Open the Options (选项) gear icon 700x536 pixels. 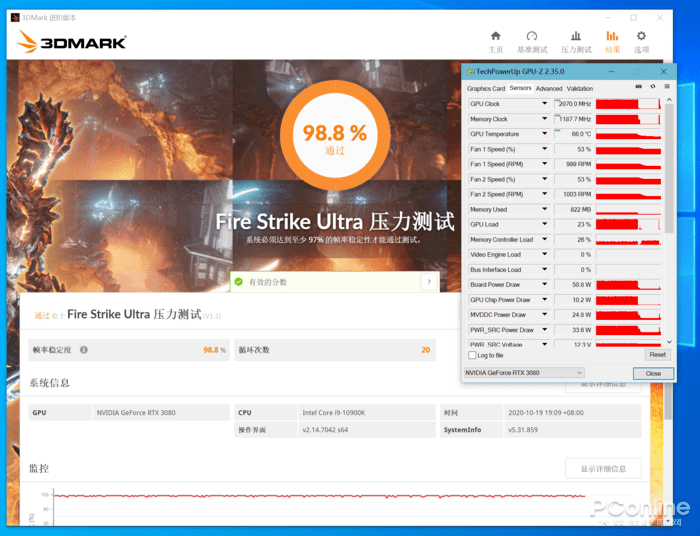[x=641, y=36]
